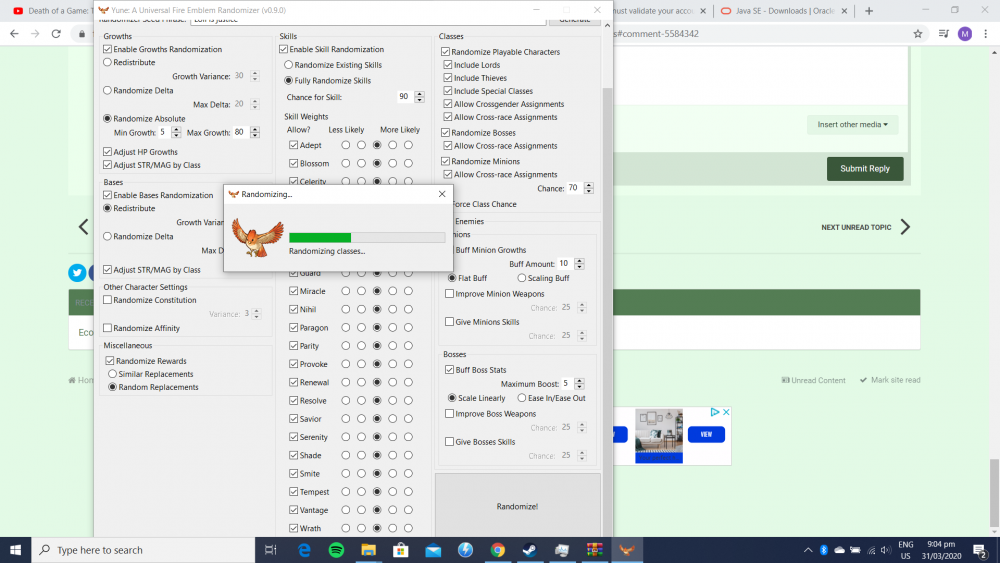Check Give Bosses Skills
Image resolution: width=1000 pixels, height=563 pixels.
(450, 442)
